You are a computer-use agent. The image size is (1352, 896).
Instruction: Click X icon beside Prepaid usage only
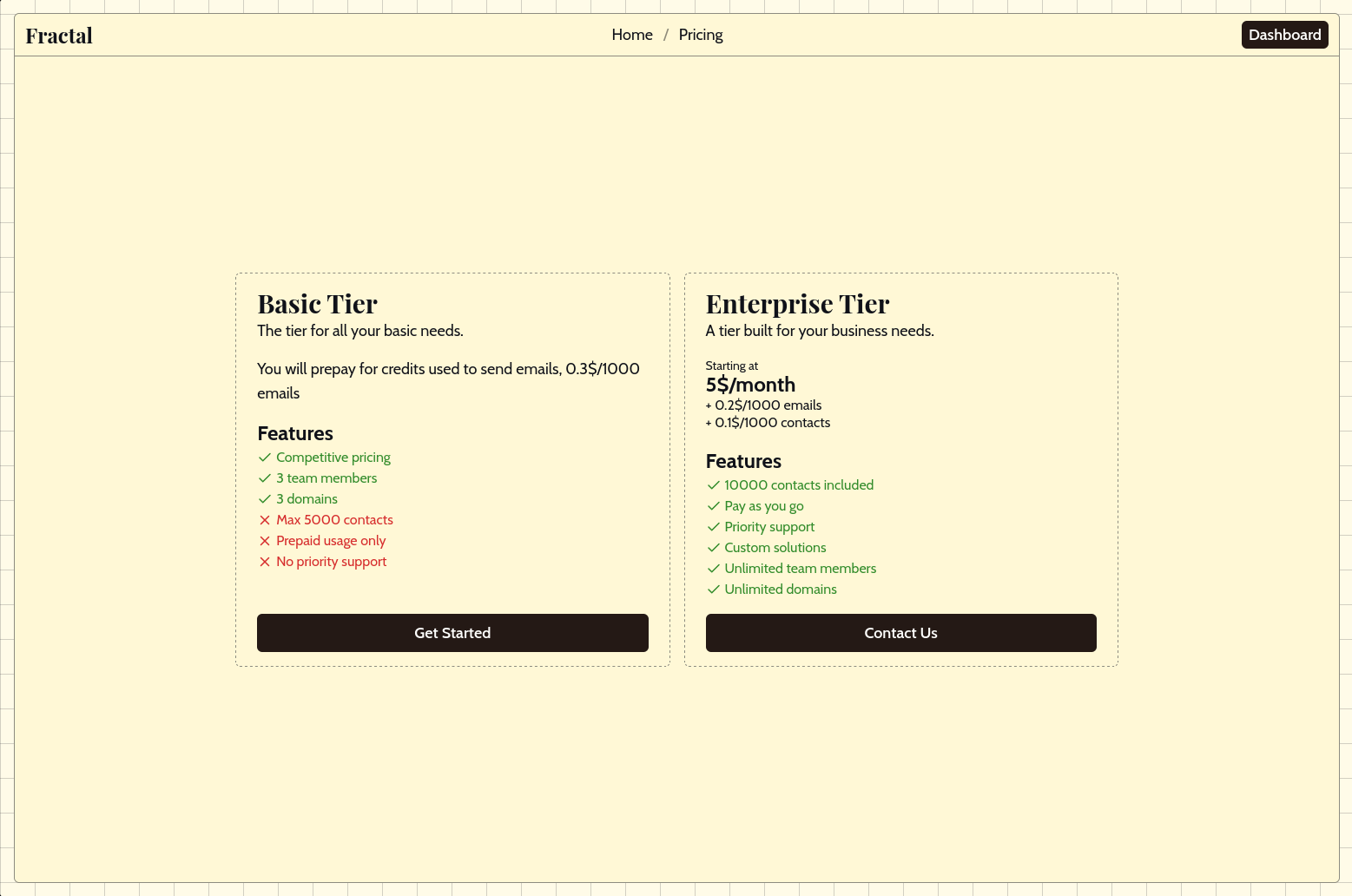click(265, 541)
